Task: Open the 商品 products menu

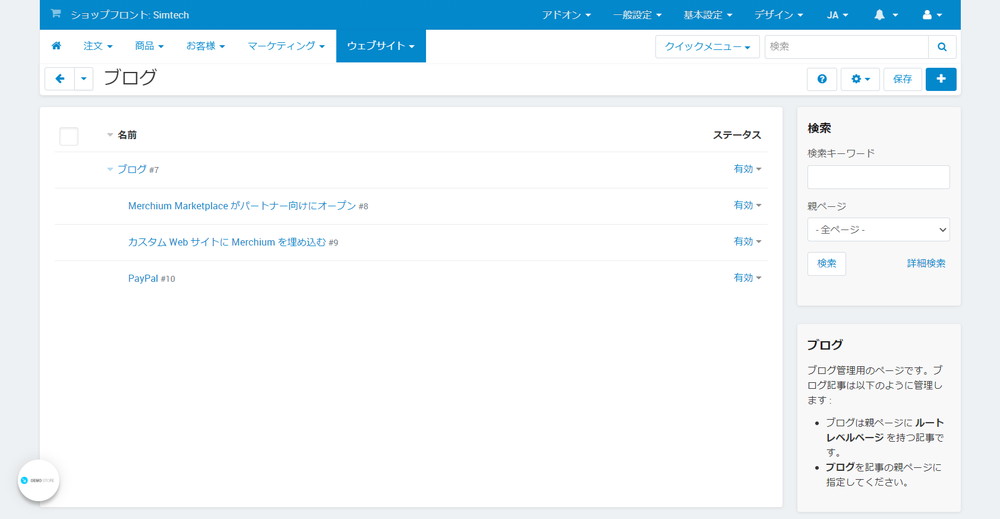Action: (149, 46)
